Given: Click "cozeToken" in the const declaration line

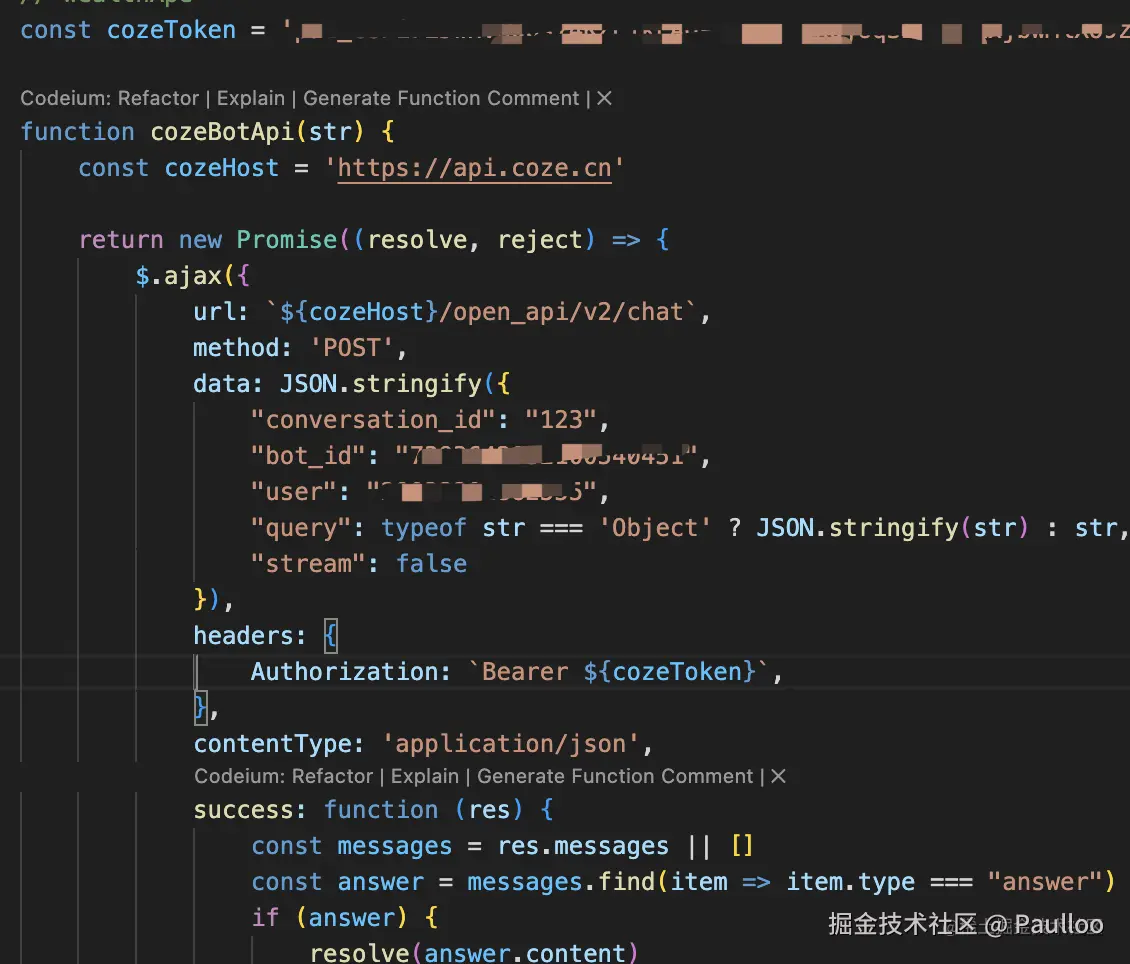Looking at the screenshot, I should [171, 30].
